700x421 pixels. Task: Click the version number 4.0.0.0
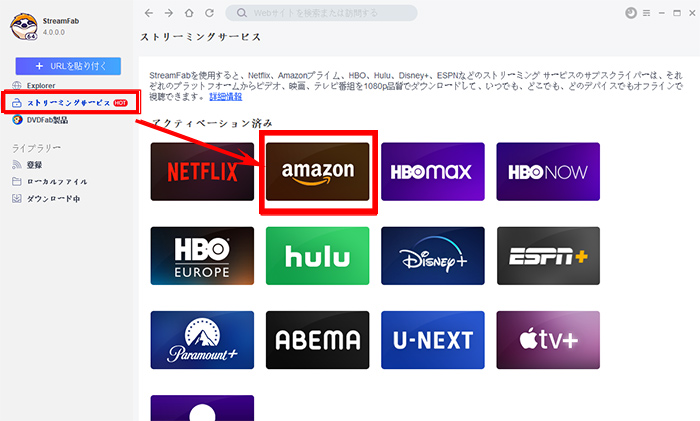54,32
